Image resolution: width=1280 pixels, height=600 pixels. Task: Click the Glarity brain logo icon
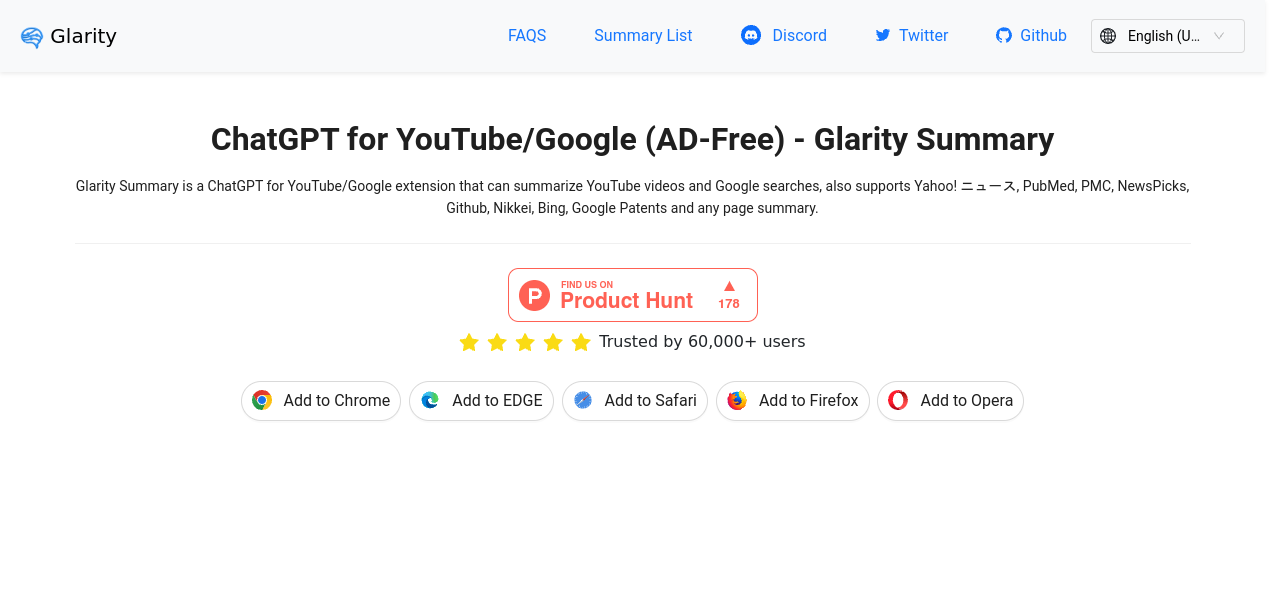(x=32, y=37)
